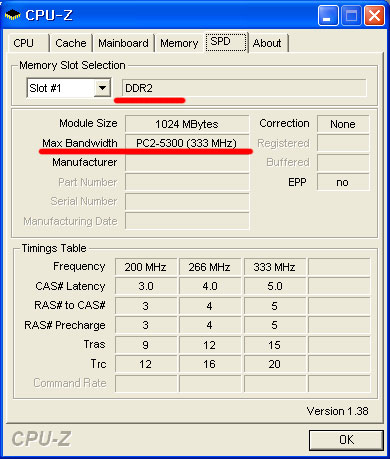Click the Memory Slot Selection group title

[x=72, y=65]
